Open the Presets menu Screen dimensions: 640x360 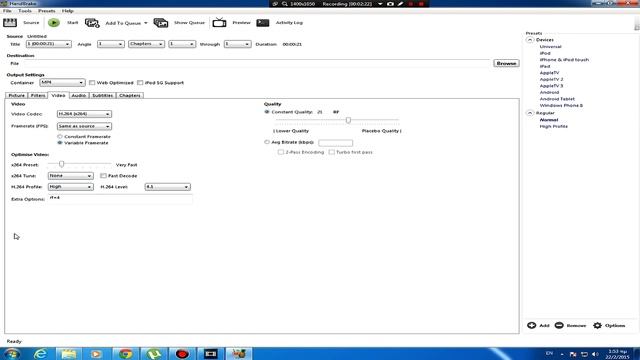(47, 11)
